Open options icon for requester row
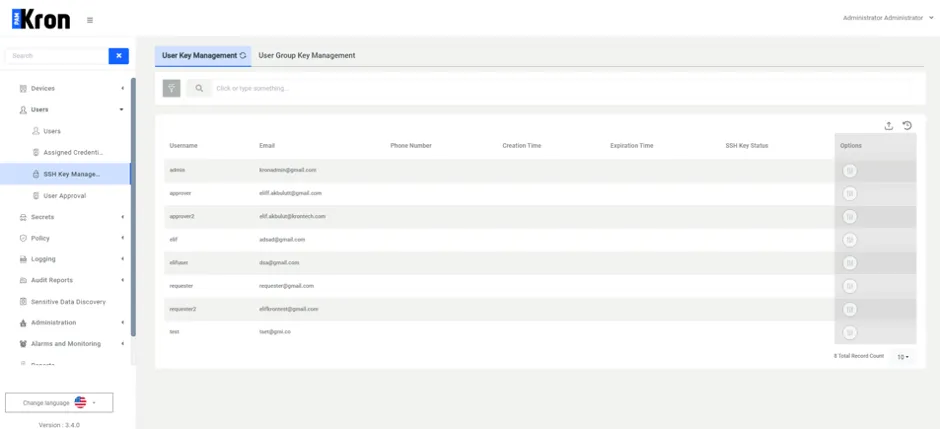The height and width of the screenshot is (430, 940). click(x=849, y=286)
